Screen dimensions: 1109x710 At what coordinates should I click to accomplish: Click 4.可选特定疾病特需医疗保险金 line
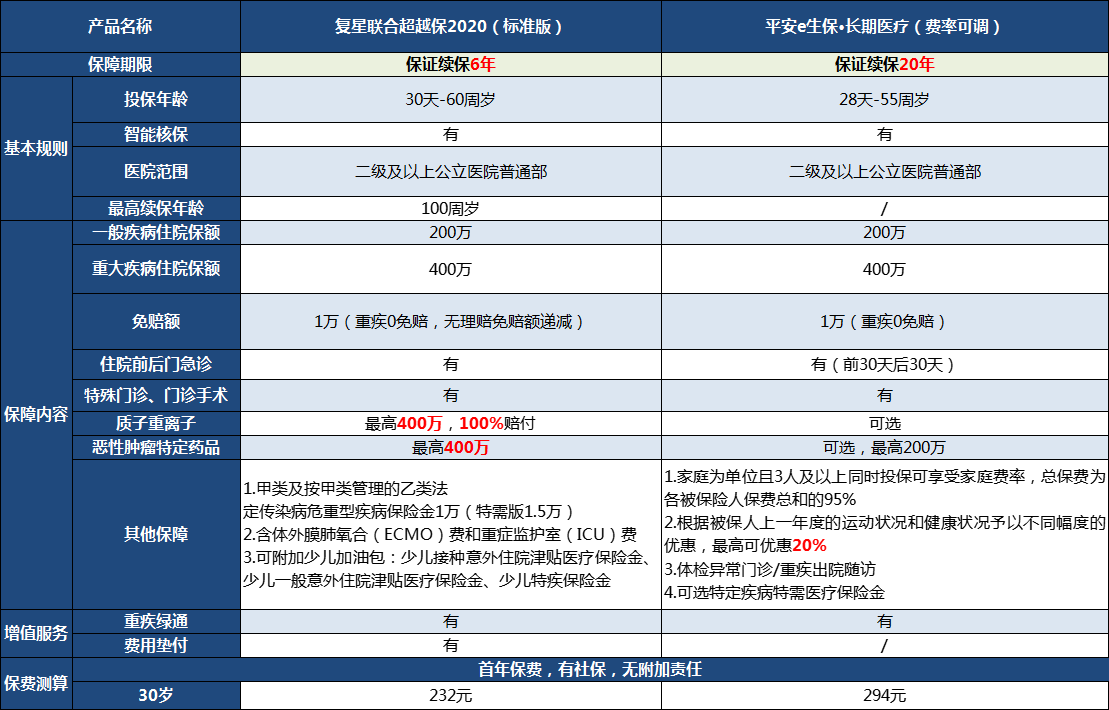click(x=774, y=593)
